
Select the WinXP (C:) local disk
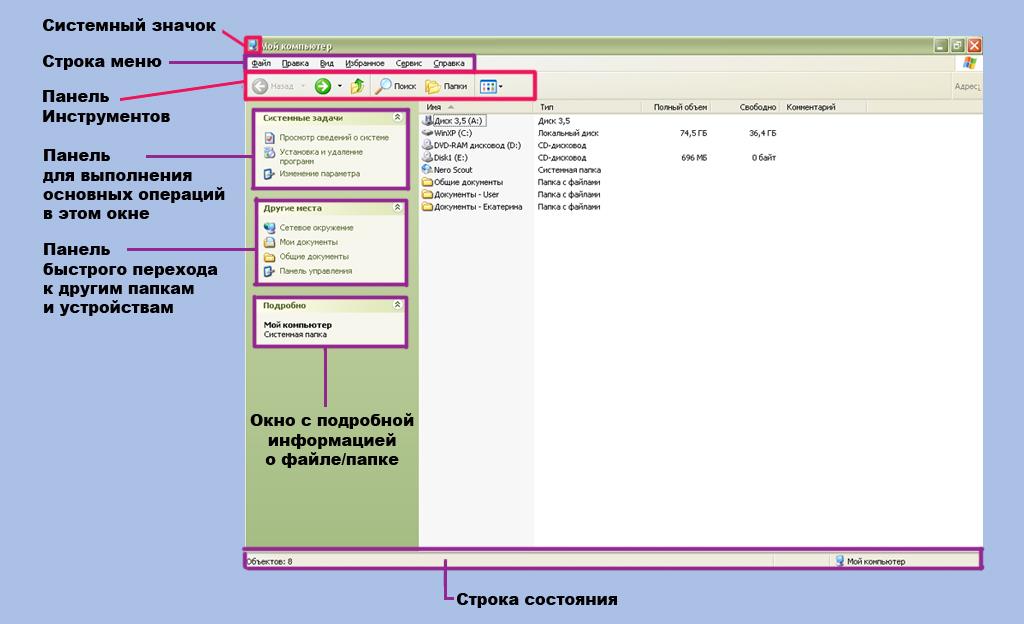(x=452, y=133)
